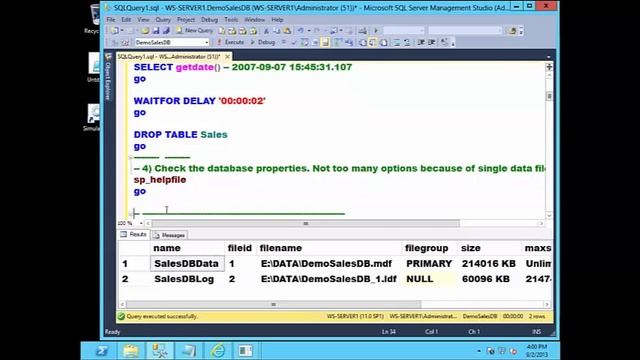Click the taskbar clock showing 4:00 PM
The height and width of the screenshot is (360, 640).
coord(536,351)
